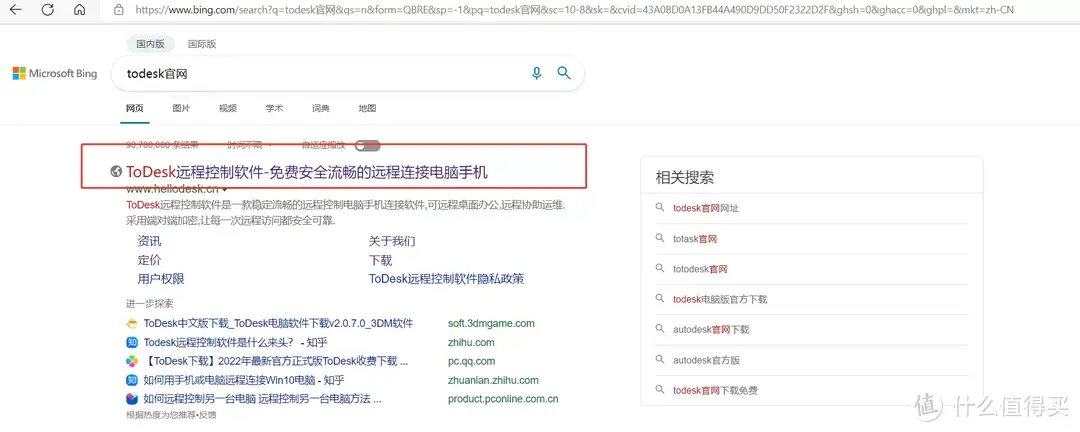Click the product.pconline.com.cn domain text
This screenshot has width=1080, height=432.
(503, 399)
